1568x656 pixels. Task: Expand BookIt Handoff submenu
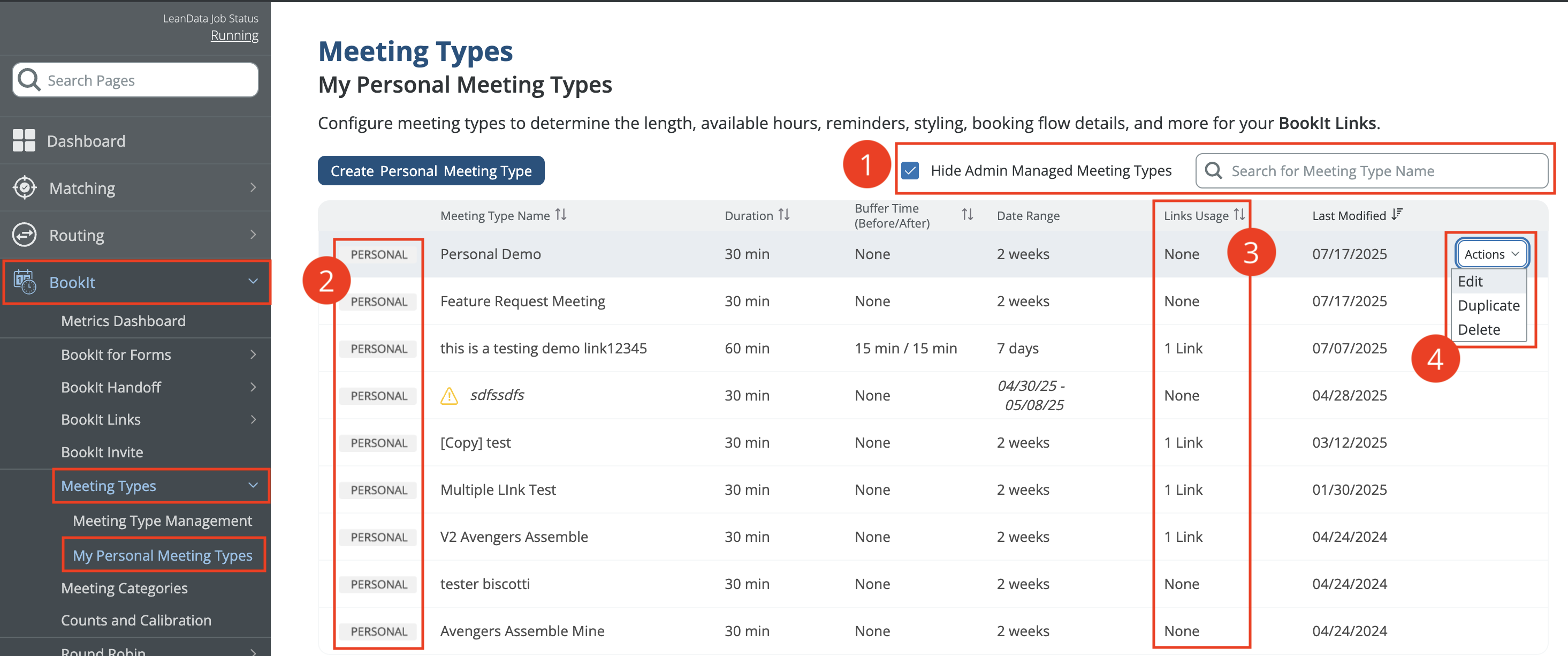pyautogui.click(x=253, y=387)
